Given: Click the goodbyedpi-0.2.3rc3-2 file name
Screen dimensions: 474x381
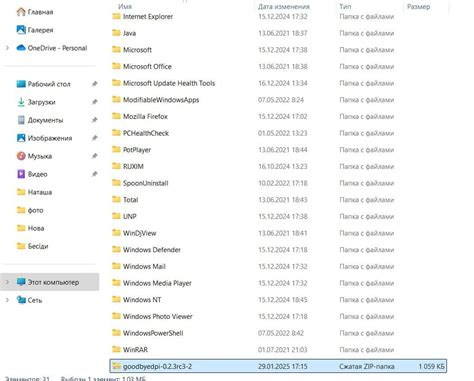Looking at the screenshot, I should pos(157,366).
